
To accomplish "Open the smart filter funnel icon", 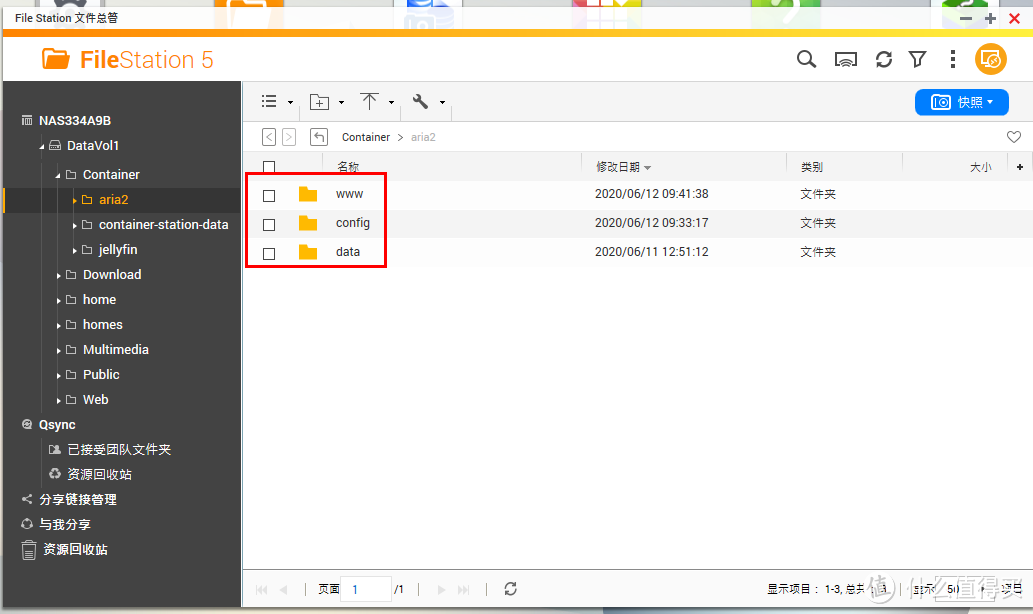I will point(918,60).
